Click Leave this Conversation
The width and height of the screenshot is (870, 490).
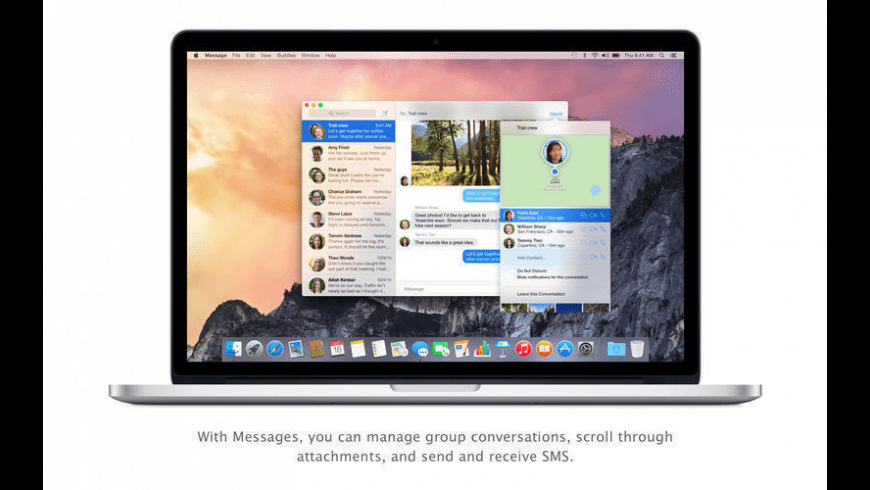(x=540, y=294)
